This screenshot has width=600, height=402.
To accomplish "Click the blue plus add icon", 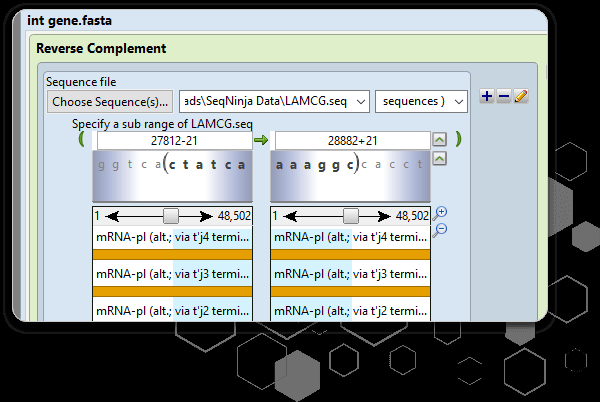I will point(487,96).
